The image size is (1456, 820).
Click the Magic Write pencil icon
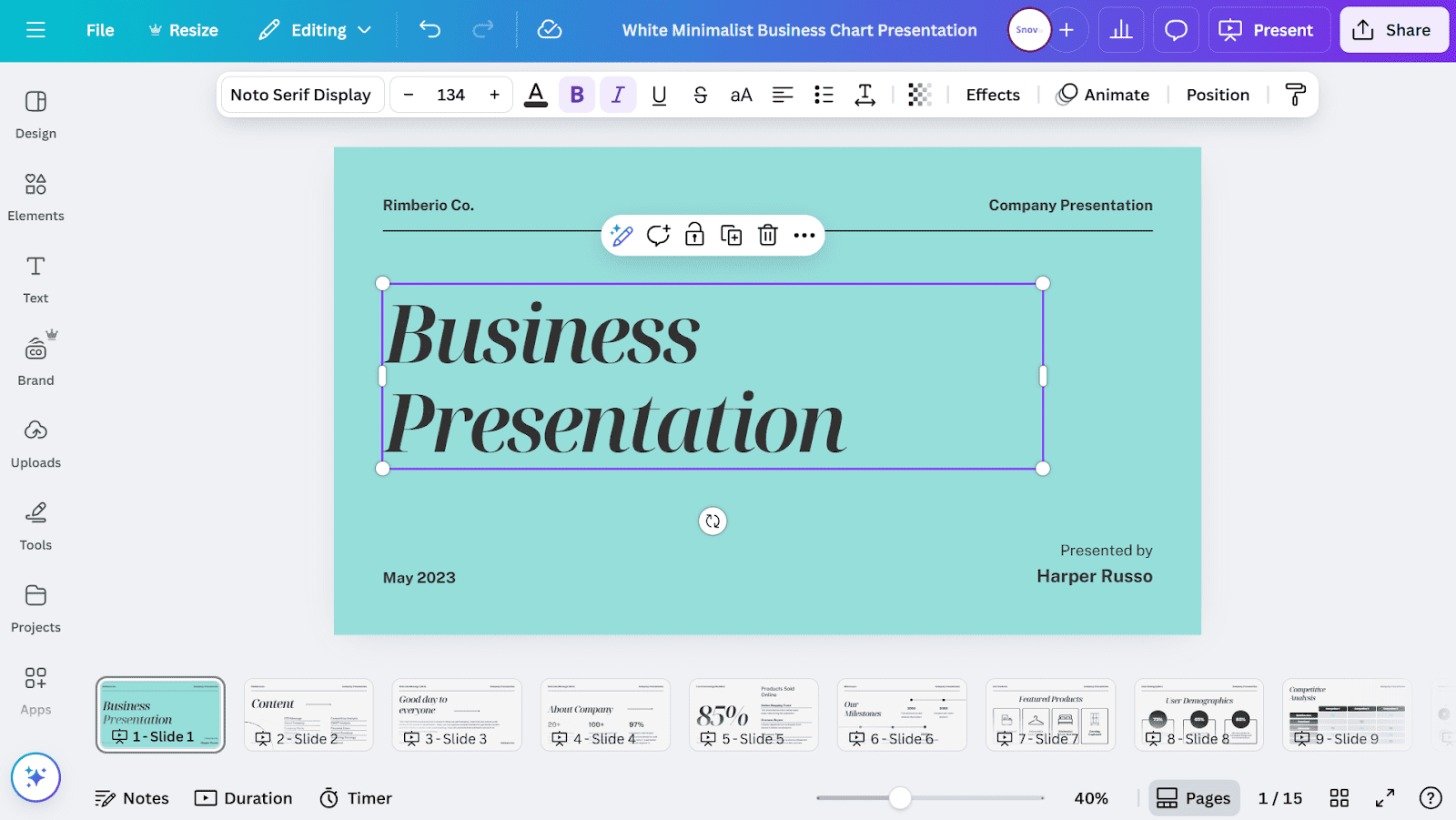[622, 236]
